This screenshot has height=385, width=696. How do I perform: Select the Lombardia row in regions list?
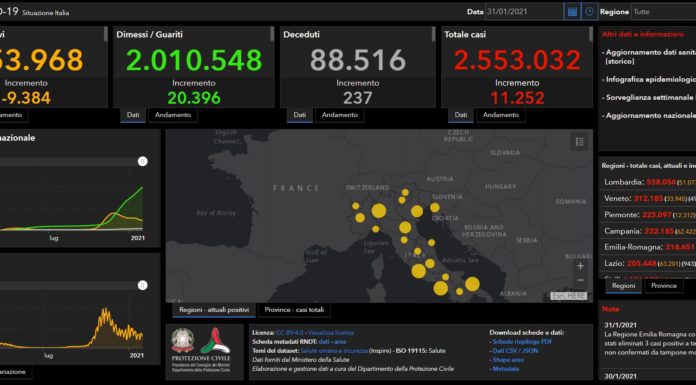coord(648,182)
